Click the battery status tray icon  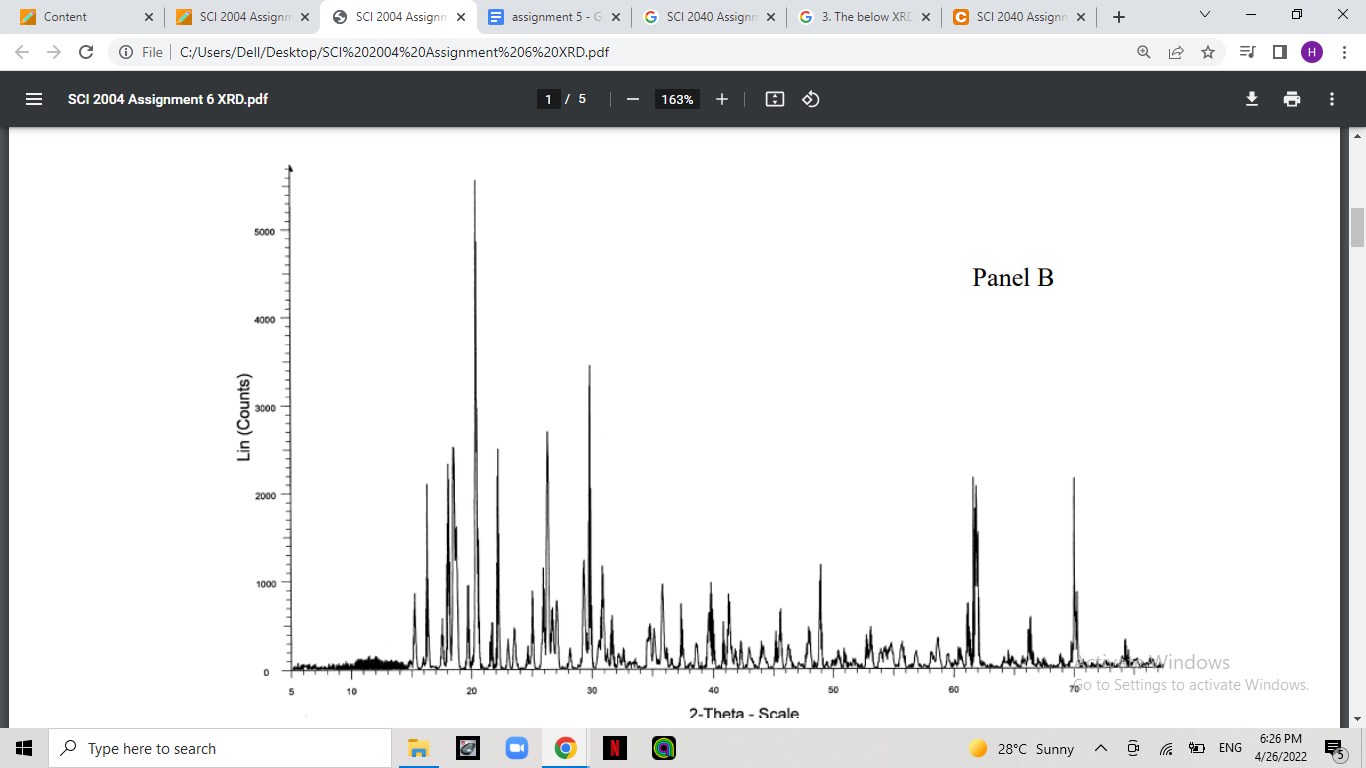[x=1196, y=748]
